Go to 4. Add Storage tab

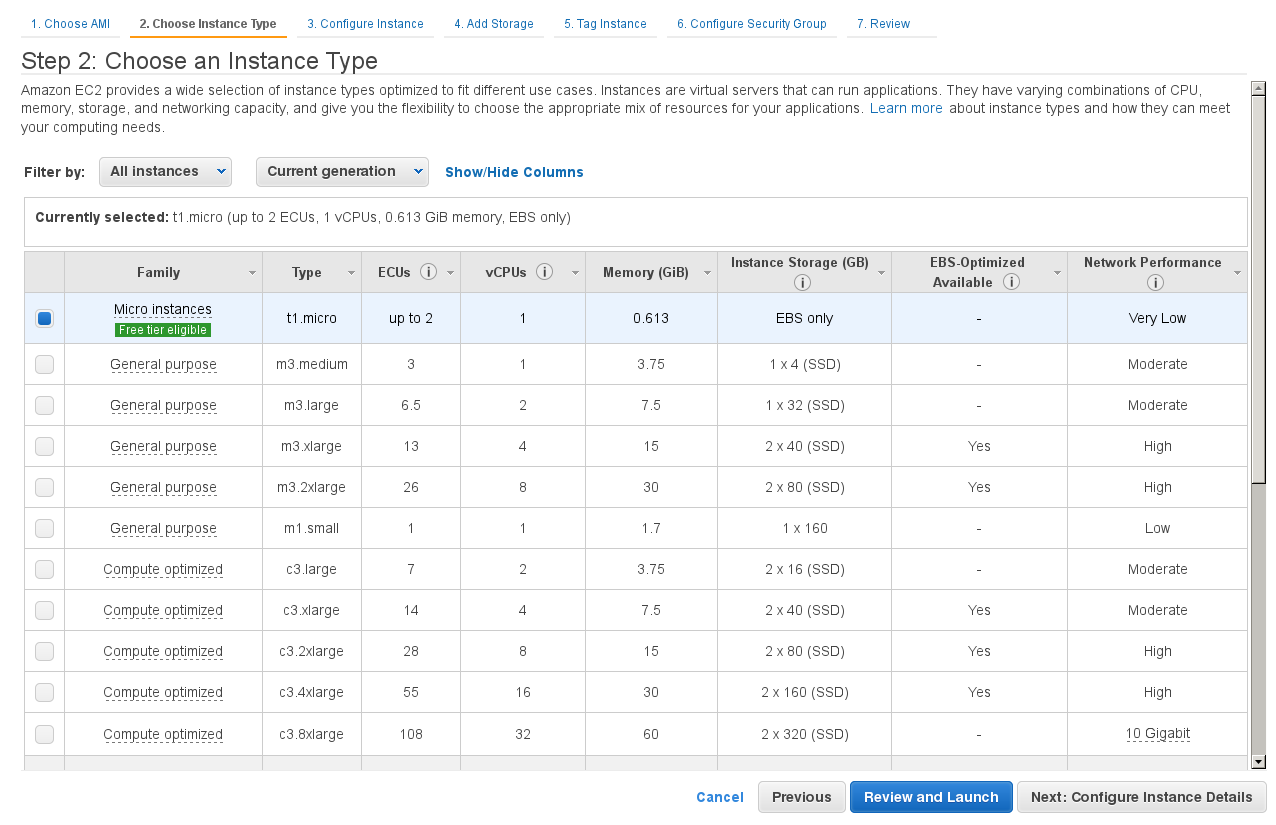point(494,24)
